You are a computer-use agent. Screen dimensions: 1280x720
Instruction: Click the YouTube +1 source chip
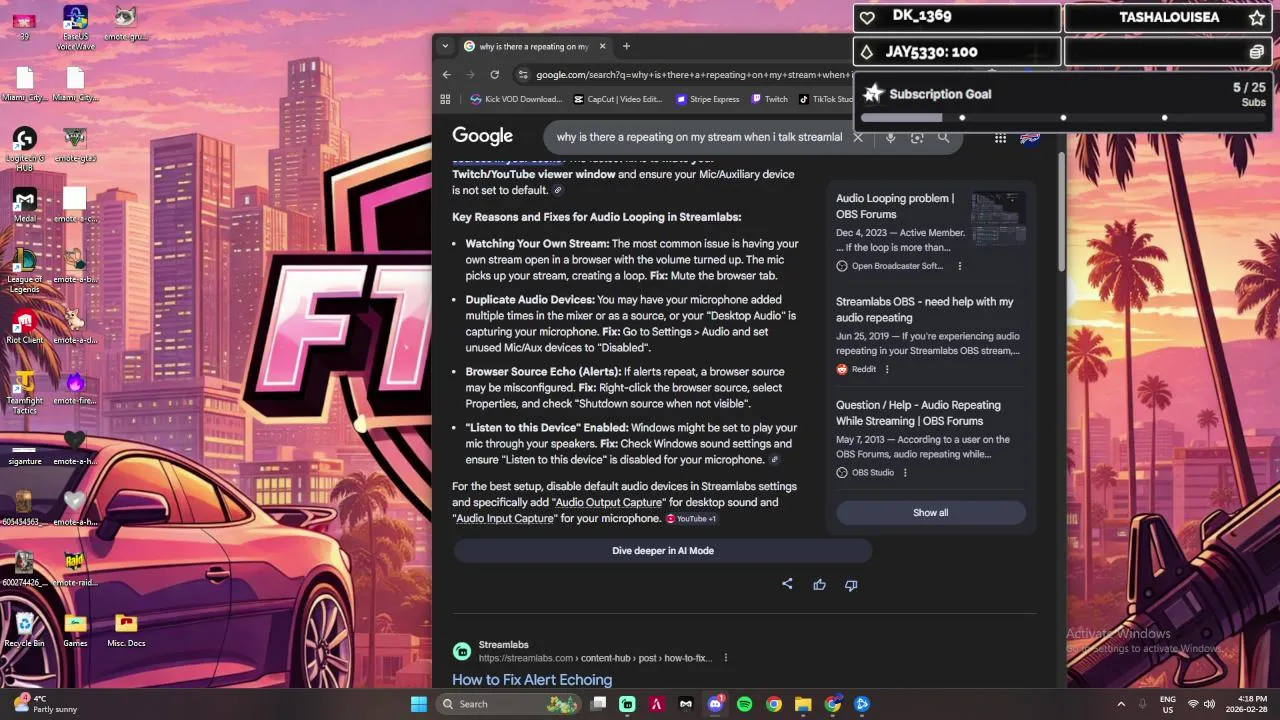point(691,519)
